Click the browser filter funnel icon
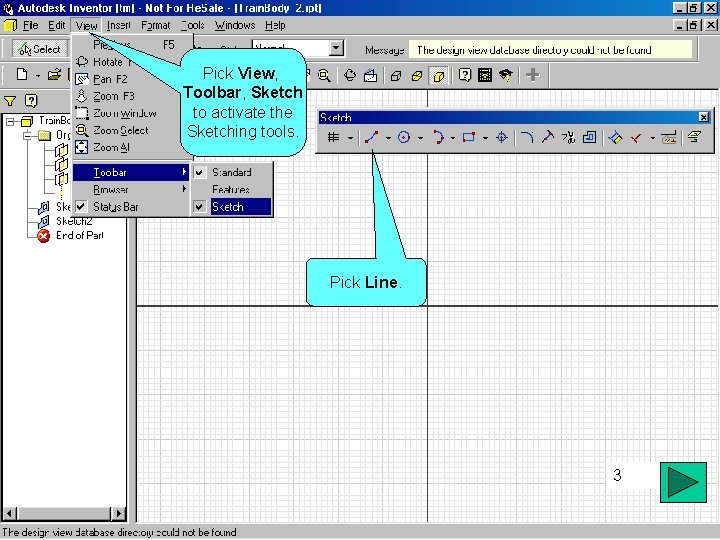720x540 pixels. 10,101
